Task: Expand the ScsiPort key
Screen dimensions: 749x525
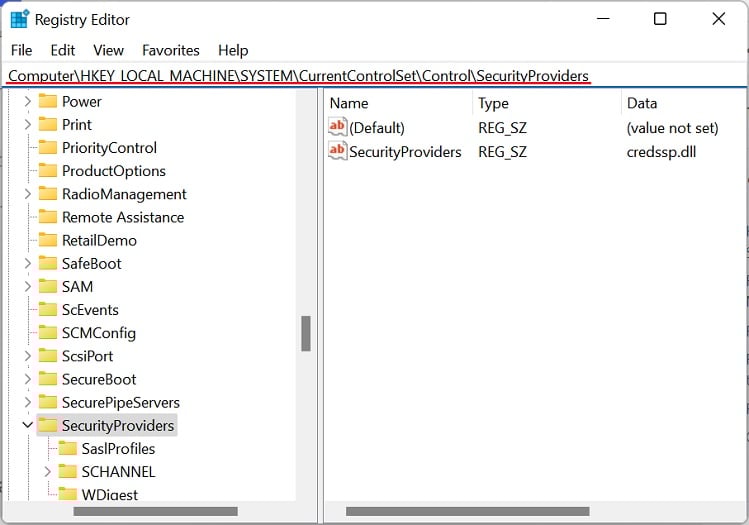Action: coord(27,356)
